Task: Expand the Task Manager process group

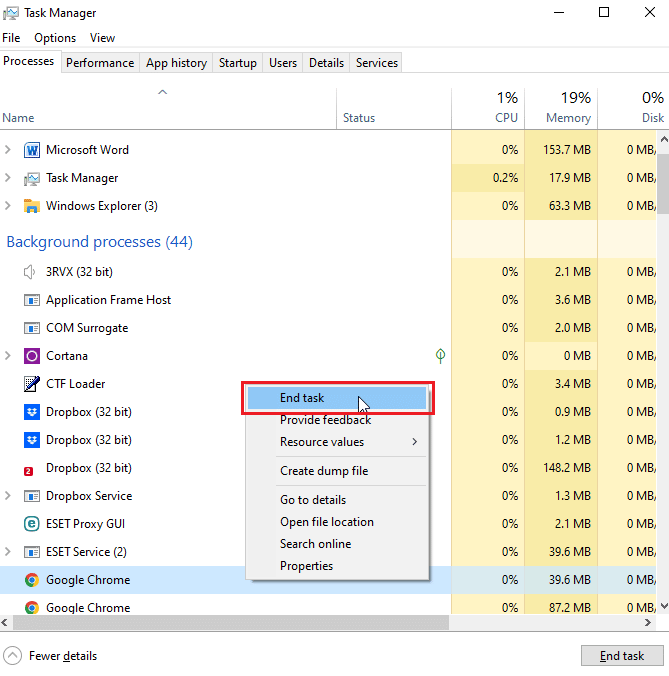Action: (7, 178)
